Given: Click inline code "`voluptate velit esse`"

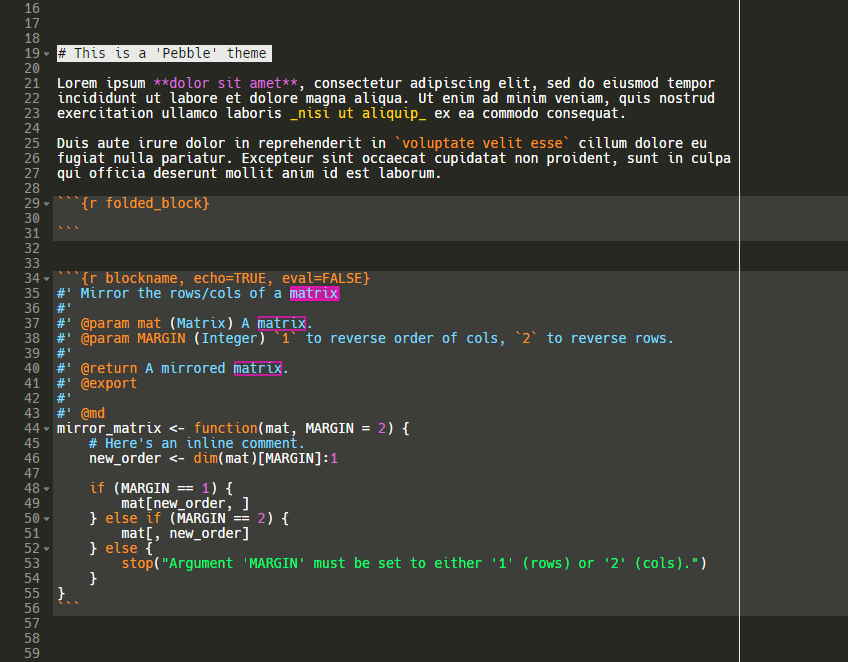Looking at the screenshot, I should pyautogui.click(x=482, y=143).
